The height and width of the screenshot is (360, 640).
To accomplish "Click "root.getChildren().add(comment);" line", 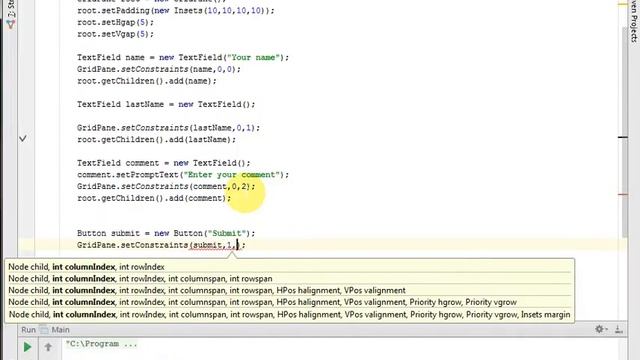I will pyautogui.click(x=154, y=198).
